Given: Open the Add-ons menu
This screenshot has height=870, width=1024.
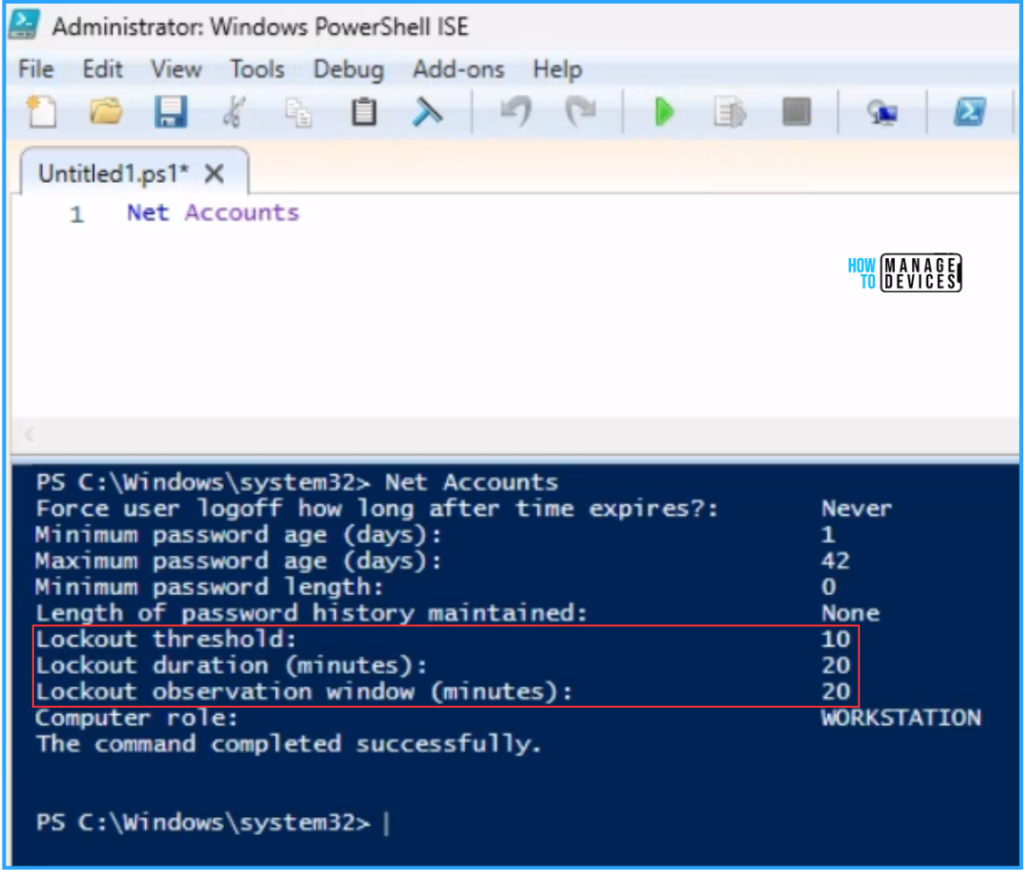Looking at the screenshot, I should pyautogui.click(x=458, y=69).
